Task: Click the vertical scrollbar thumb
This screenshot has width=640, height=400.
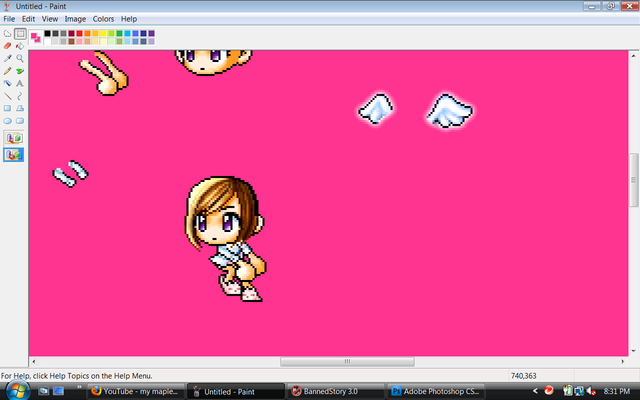Action: (633, 180)
